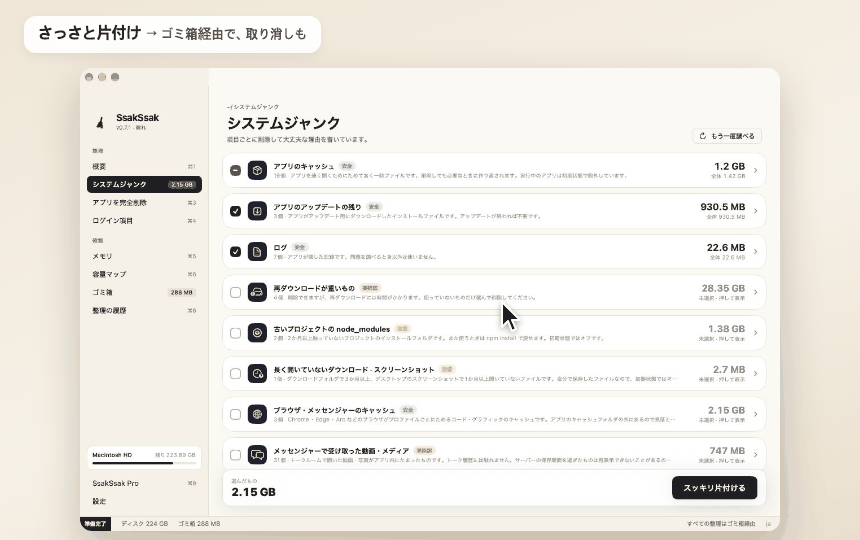Click the 22.6 MB size value
Screen dimensions: 860x540
726,247
